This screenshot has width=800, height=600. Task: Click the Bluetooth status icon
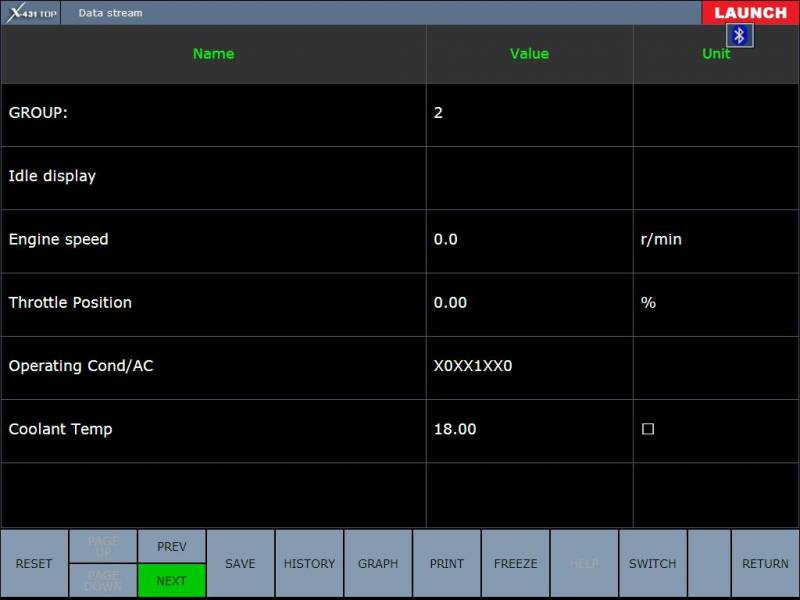click(739, 36)
